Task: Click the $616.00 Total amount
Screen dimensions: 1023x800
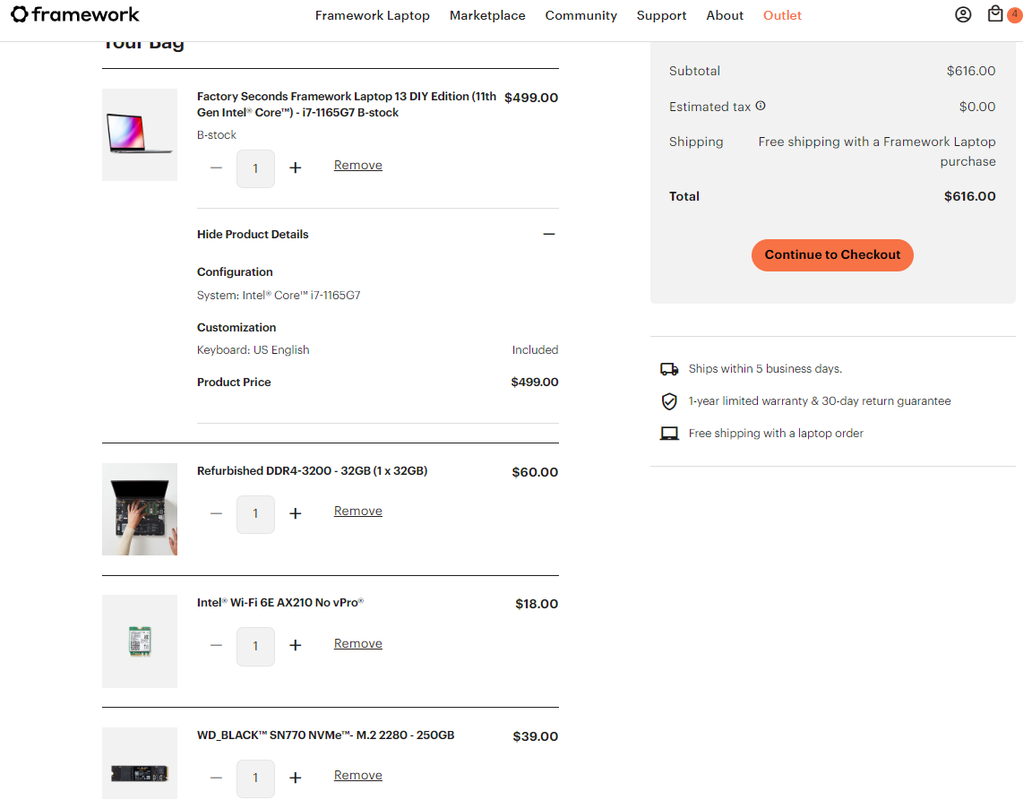Action: (x=970, y=196)
